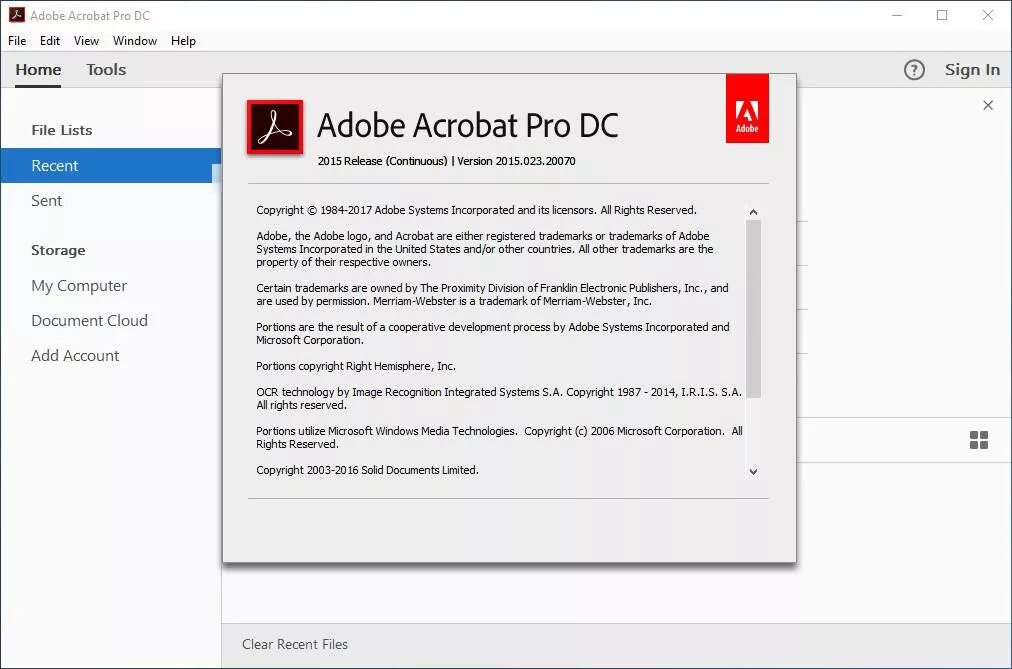Click the Adobe Acrobat Pro DC heading

pyautogui.click(x=468, y=125)
